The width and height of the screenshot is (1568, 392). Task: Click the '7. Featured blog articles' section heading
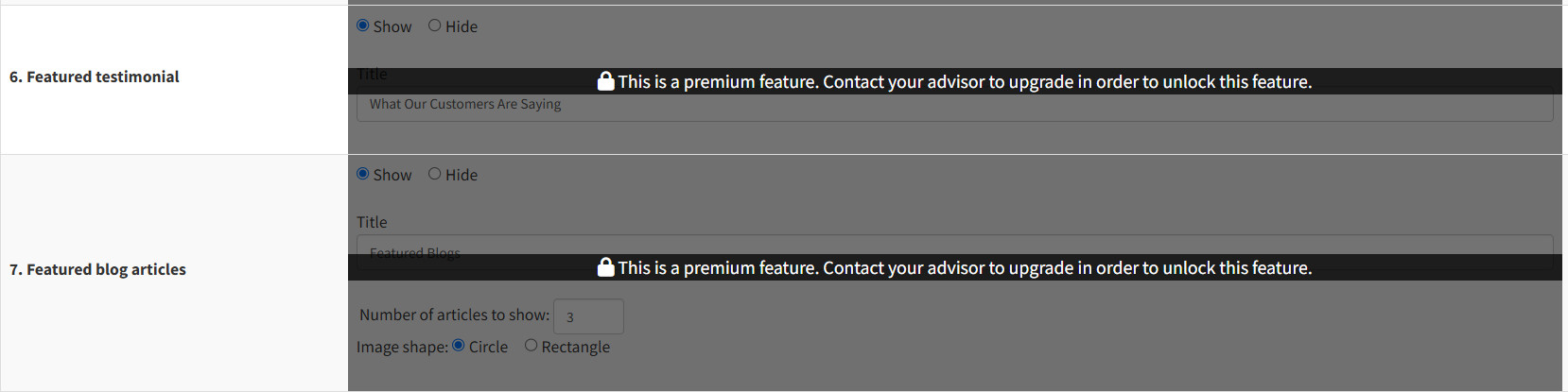tap(97, 269)
